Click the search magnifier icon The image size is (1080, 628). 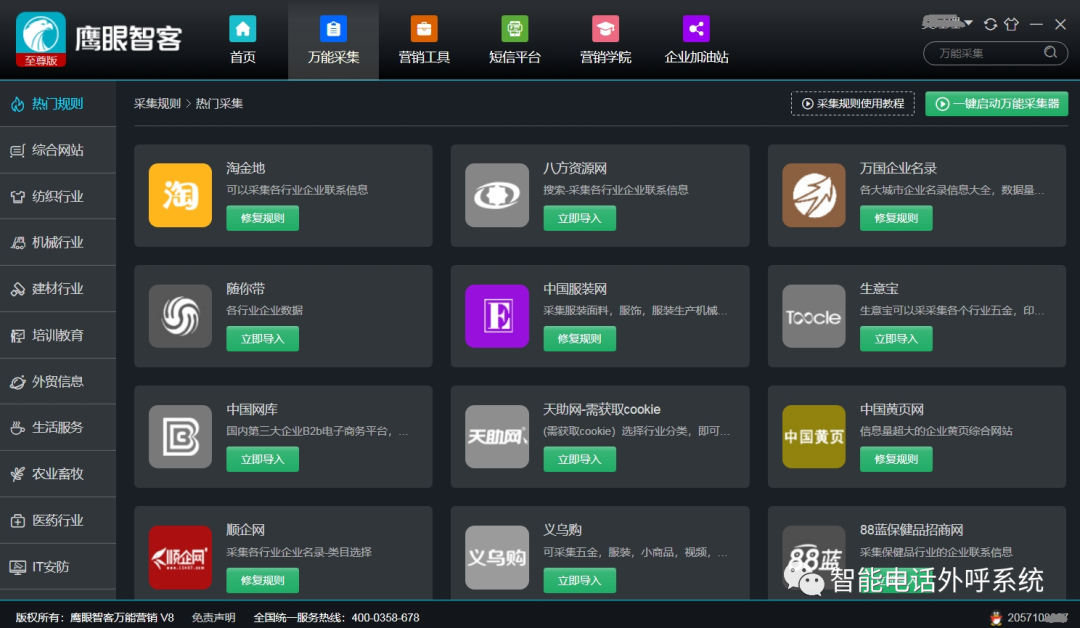(x=1050, y=52)
